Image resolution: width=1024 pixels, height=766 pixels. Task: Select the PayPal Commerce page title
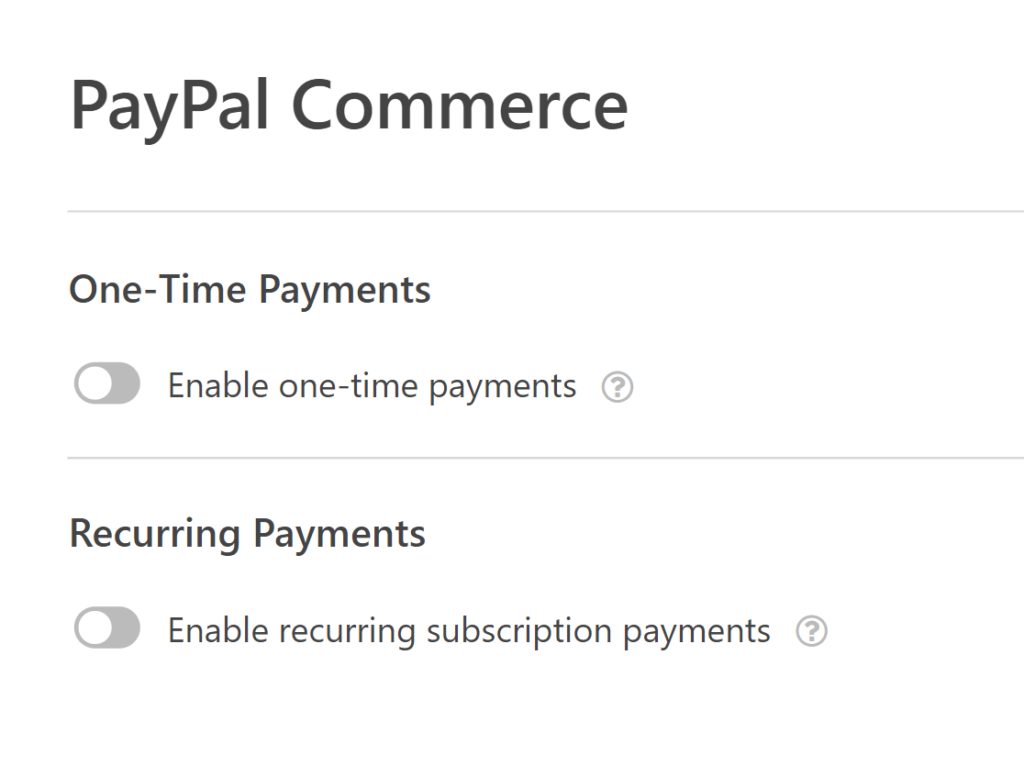point(348,103)
